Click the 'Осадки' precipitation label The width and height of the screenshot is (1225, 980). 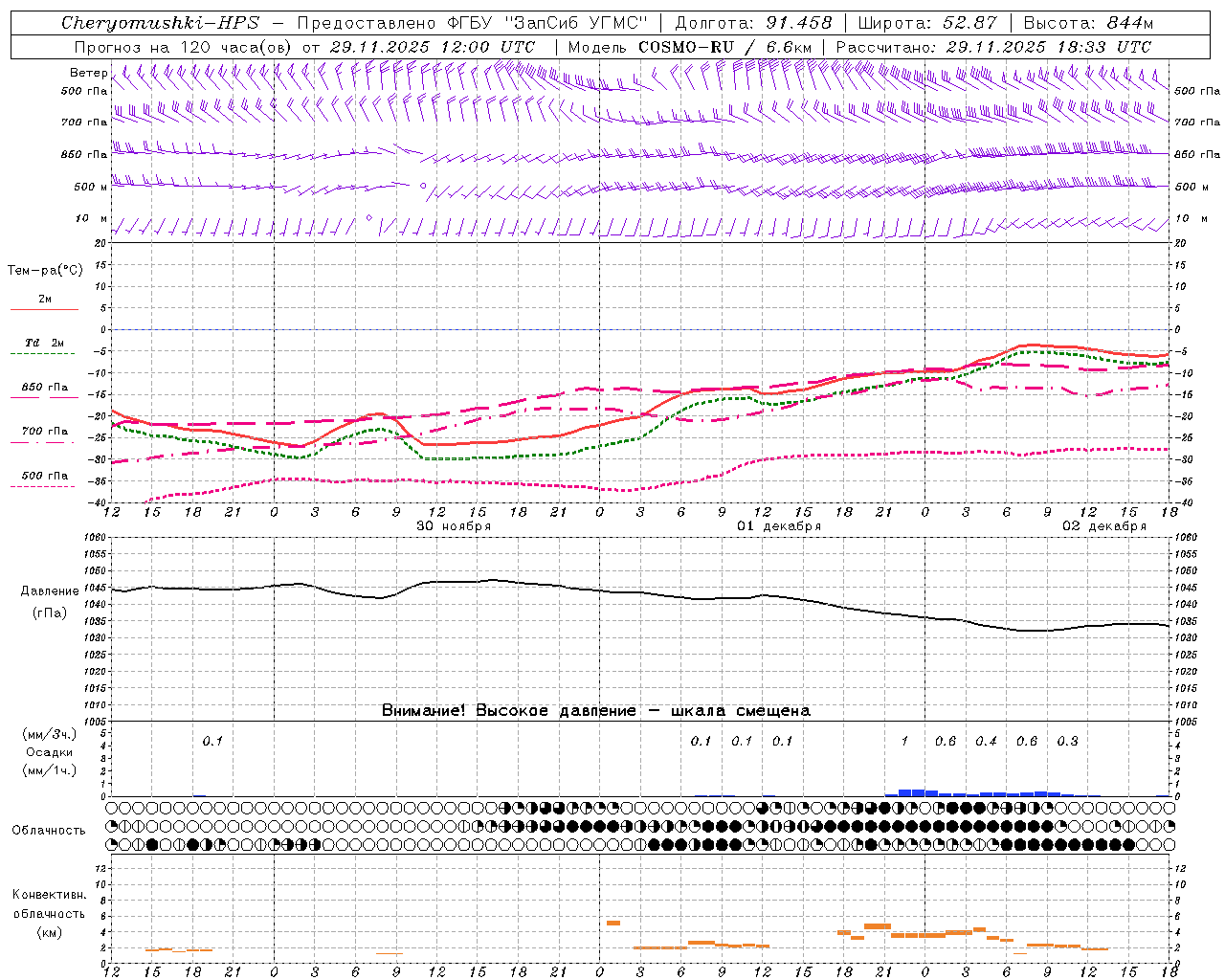tap(50, 752)
